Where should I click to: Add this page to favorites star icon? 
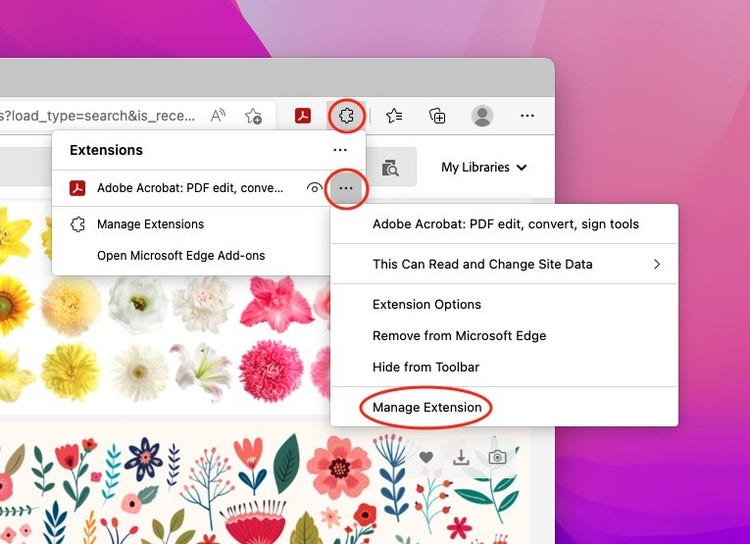click(253, 116)
